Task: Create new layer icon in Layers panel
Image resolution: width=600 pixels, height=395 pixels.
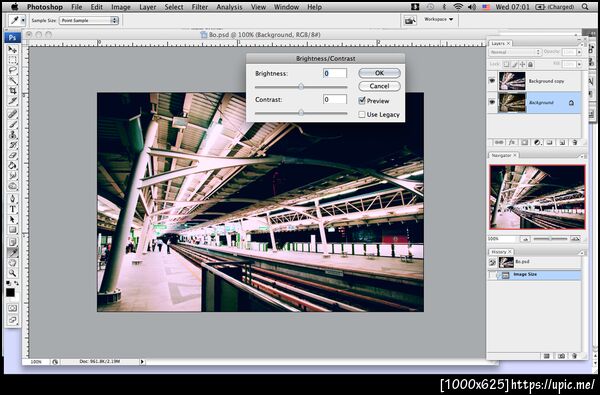Action: tap(562, 142)
